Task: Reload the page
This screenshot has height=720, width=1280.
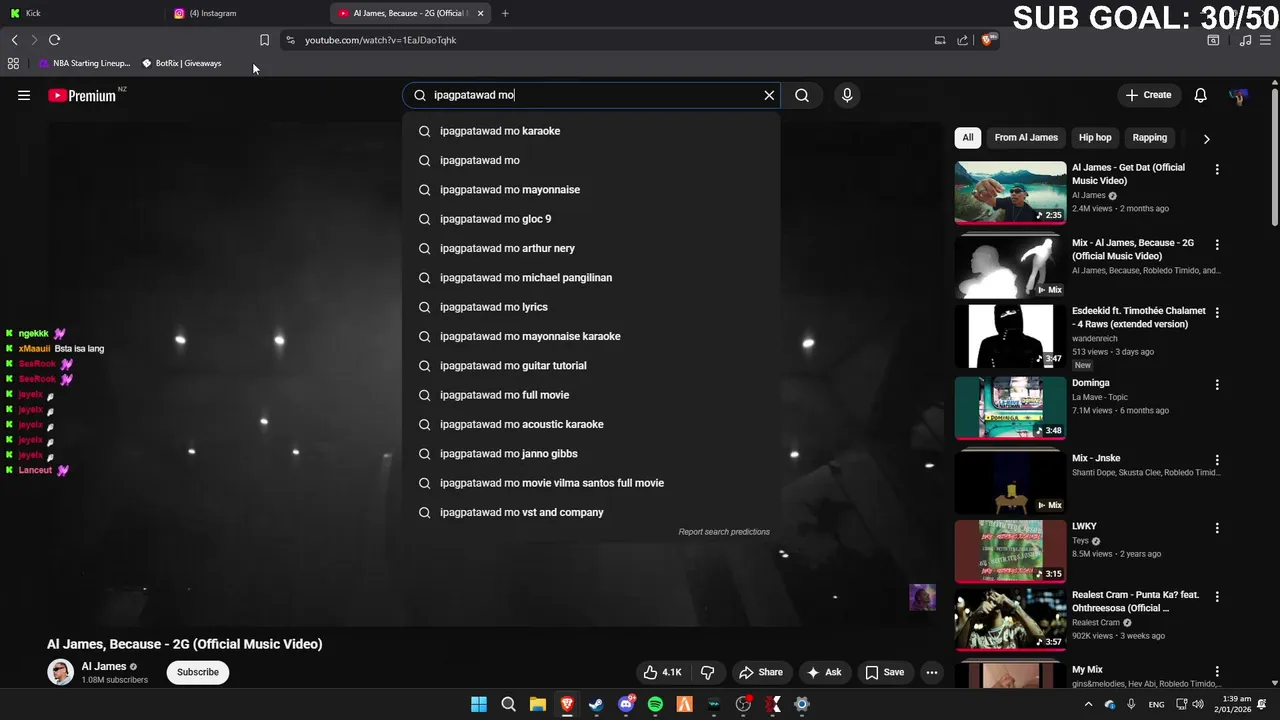Action: [55, 40]
